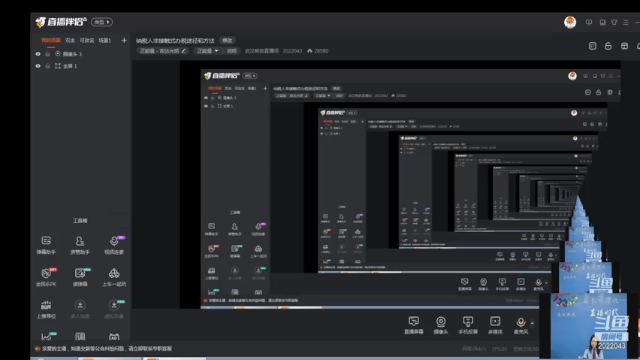Toggle the lock on 摄像头 3 source

47,54
